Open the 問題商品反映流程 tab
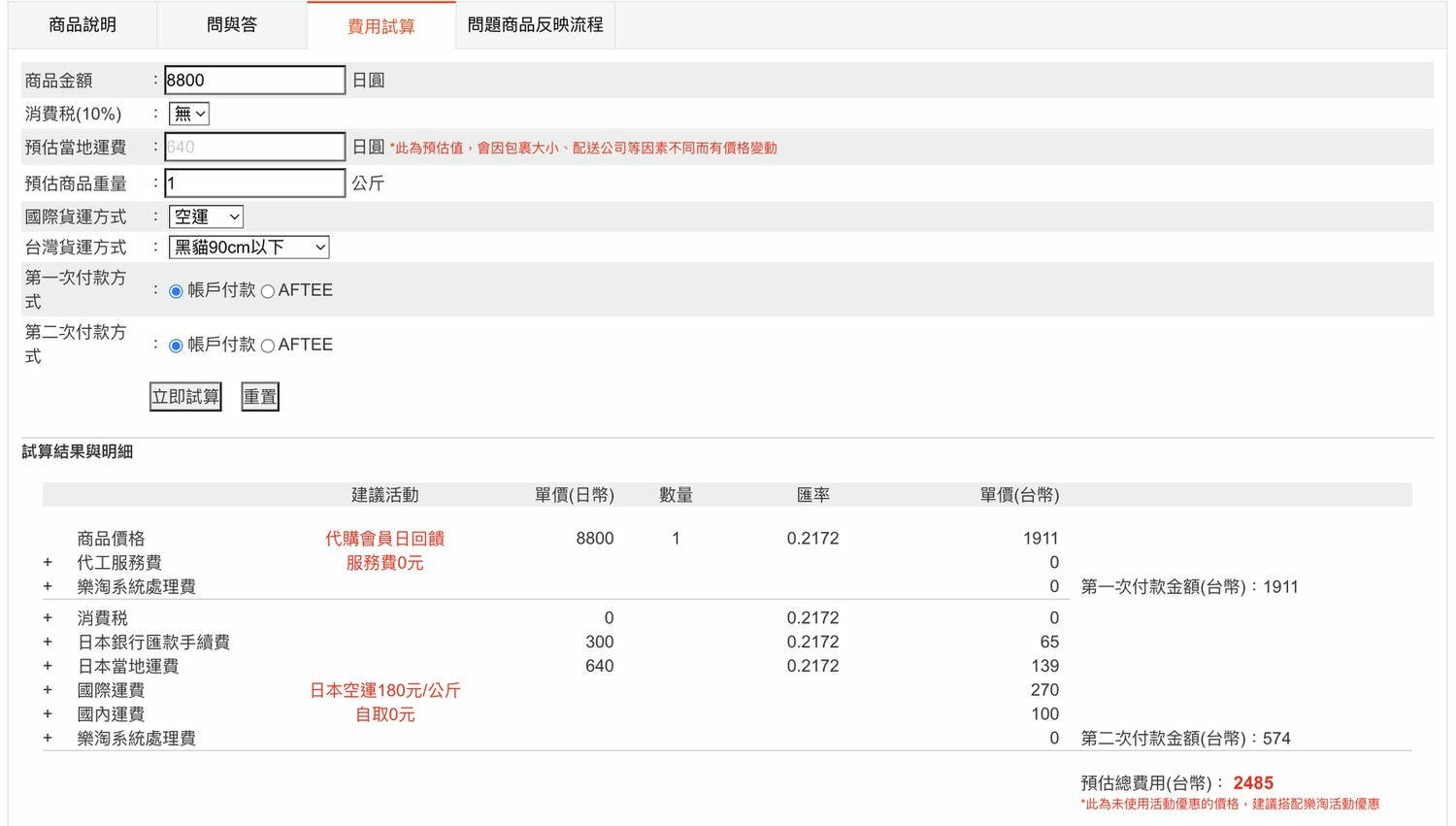This screenshot has width=1456, height=826. coord(535,25)
